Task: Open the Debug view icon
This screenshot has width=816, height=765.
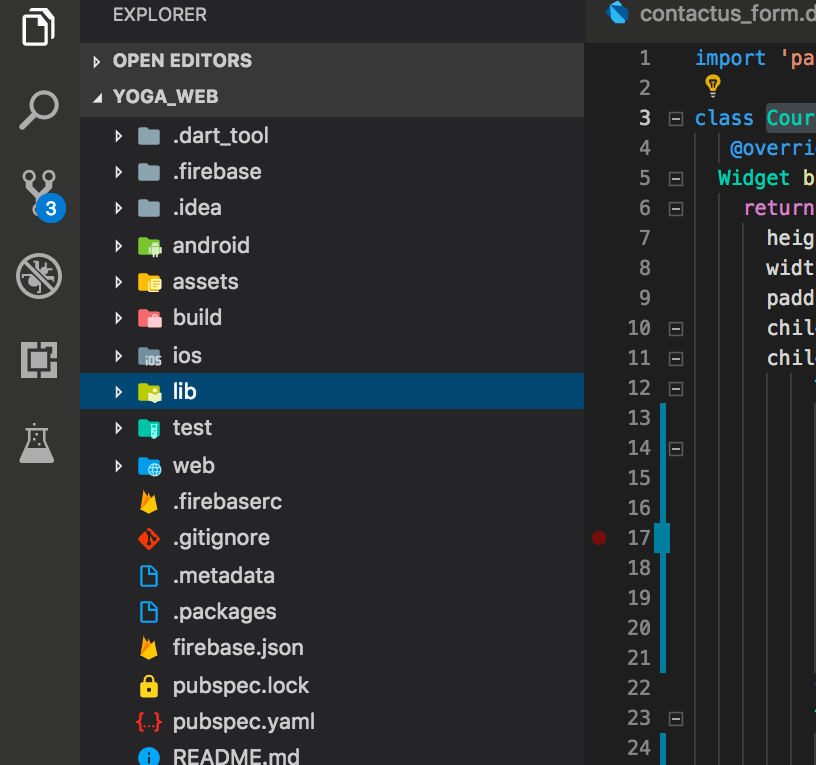Action: (39, 276)
